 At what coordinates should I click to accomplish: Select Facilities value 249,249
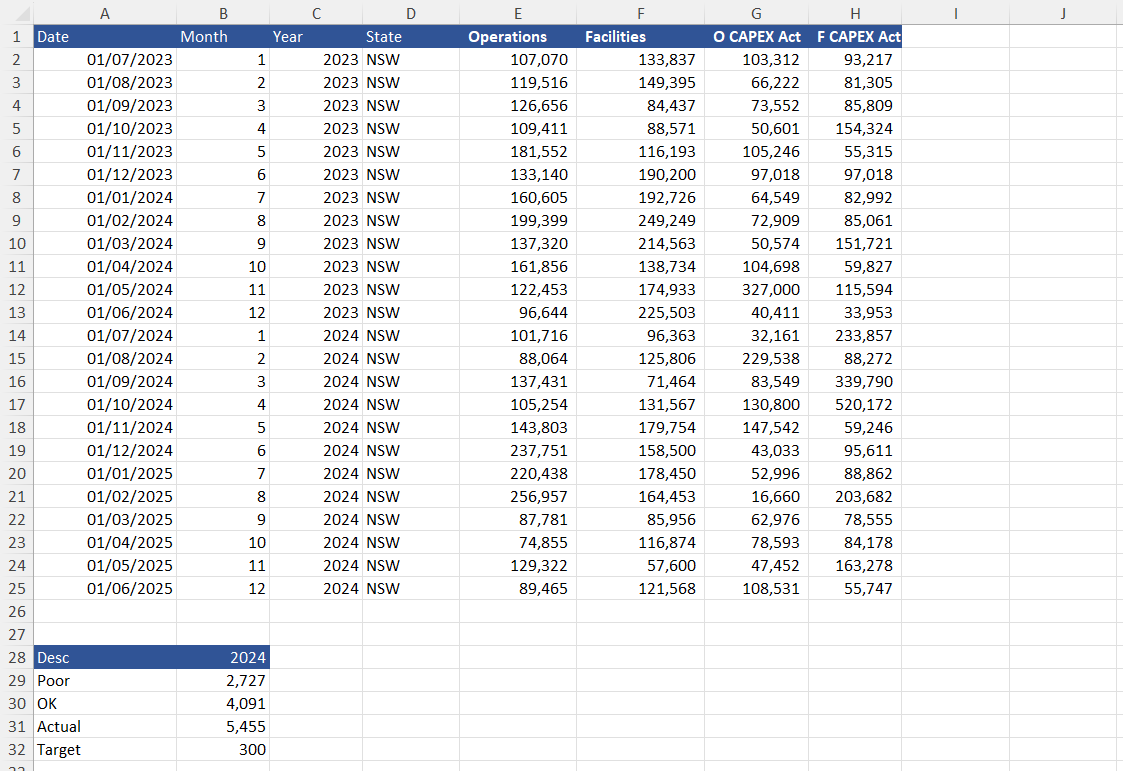tap(640, 220)
